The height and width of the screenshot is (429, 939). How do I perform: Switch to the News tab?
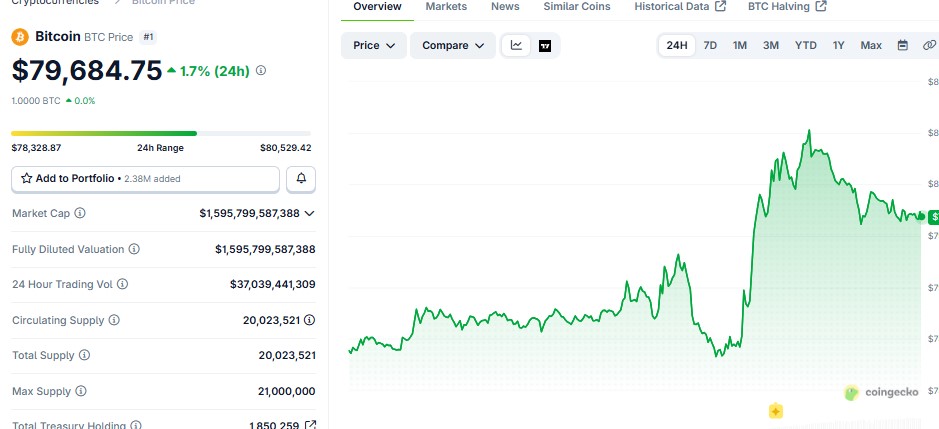pyautogui.click(x=505, y=7)
